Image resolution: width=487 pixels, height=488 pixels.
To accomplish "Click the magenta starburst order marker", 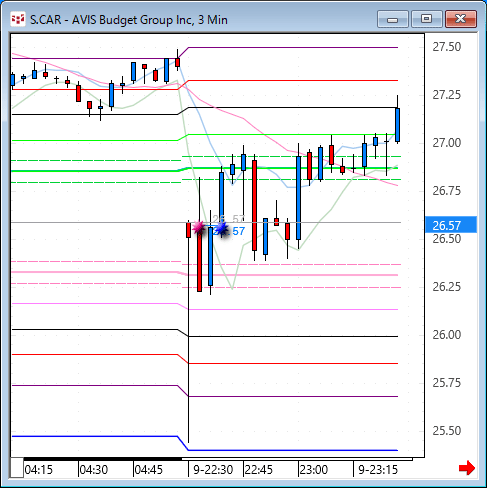I will 199,227.
